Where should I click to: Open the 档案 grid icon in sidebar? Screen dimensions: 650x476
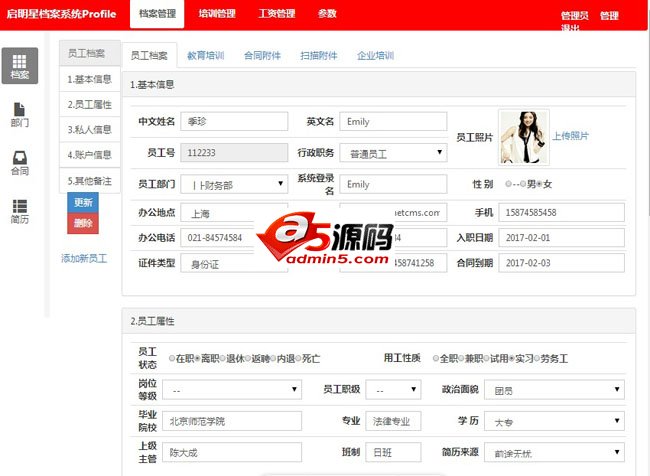[19, 66]
